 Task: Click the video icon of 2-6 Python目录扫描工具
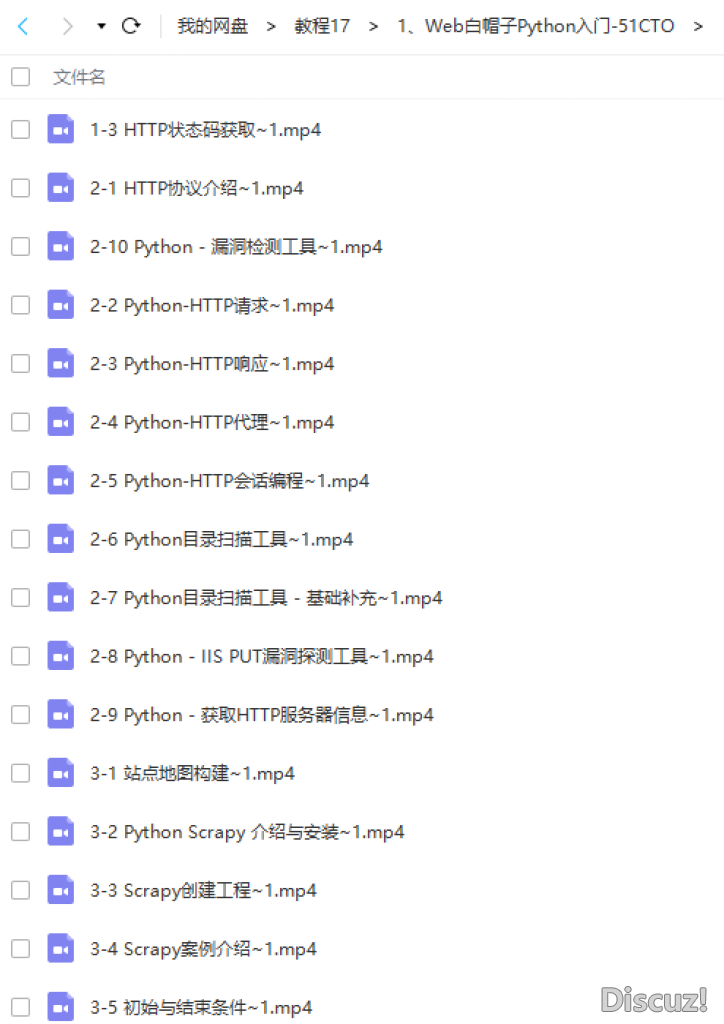[x=61, y=538]
